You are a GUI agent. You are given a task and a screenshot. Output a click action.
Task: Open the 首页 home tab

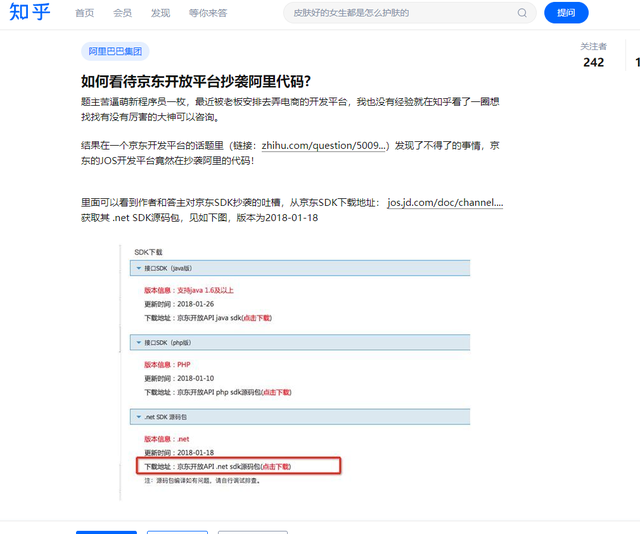(x=85, y=13)
